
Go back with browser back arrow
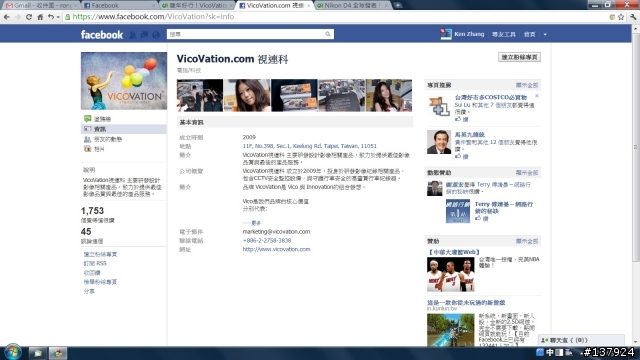click(x=7, y=17)
